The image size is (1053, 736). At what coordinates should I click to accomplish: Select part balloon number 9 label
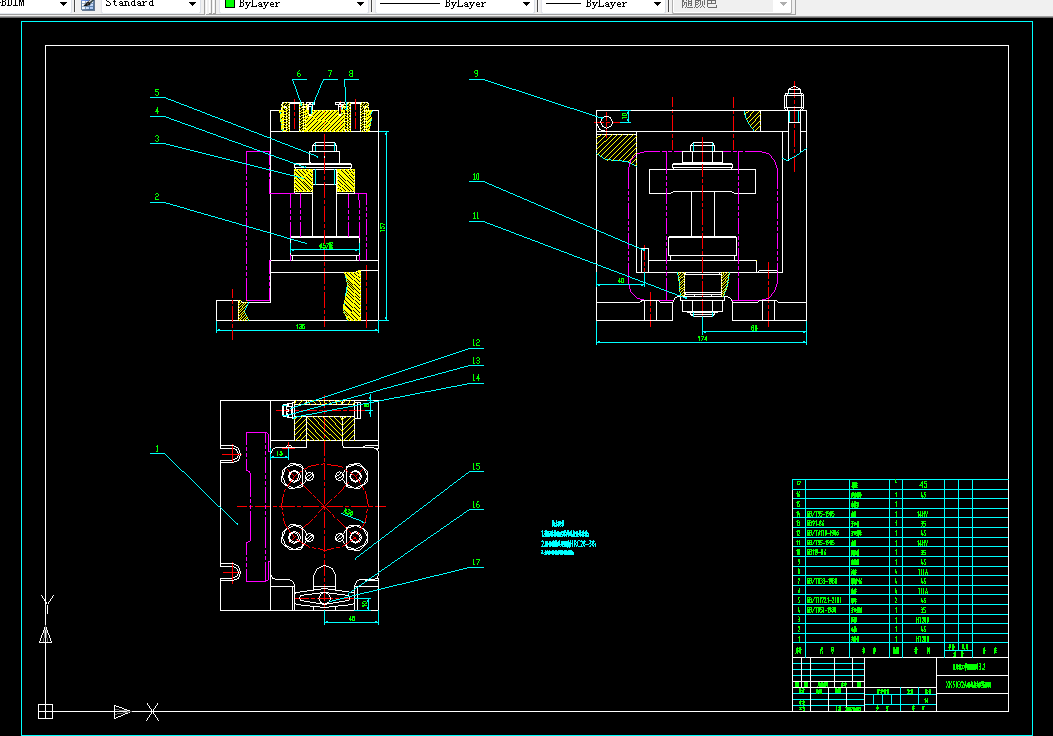pos(476,74)
